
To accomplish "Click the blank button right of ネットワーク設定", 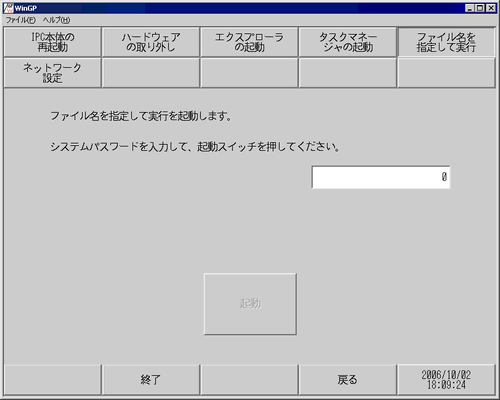I will point(151,73).
